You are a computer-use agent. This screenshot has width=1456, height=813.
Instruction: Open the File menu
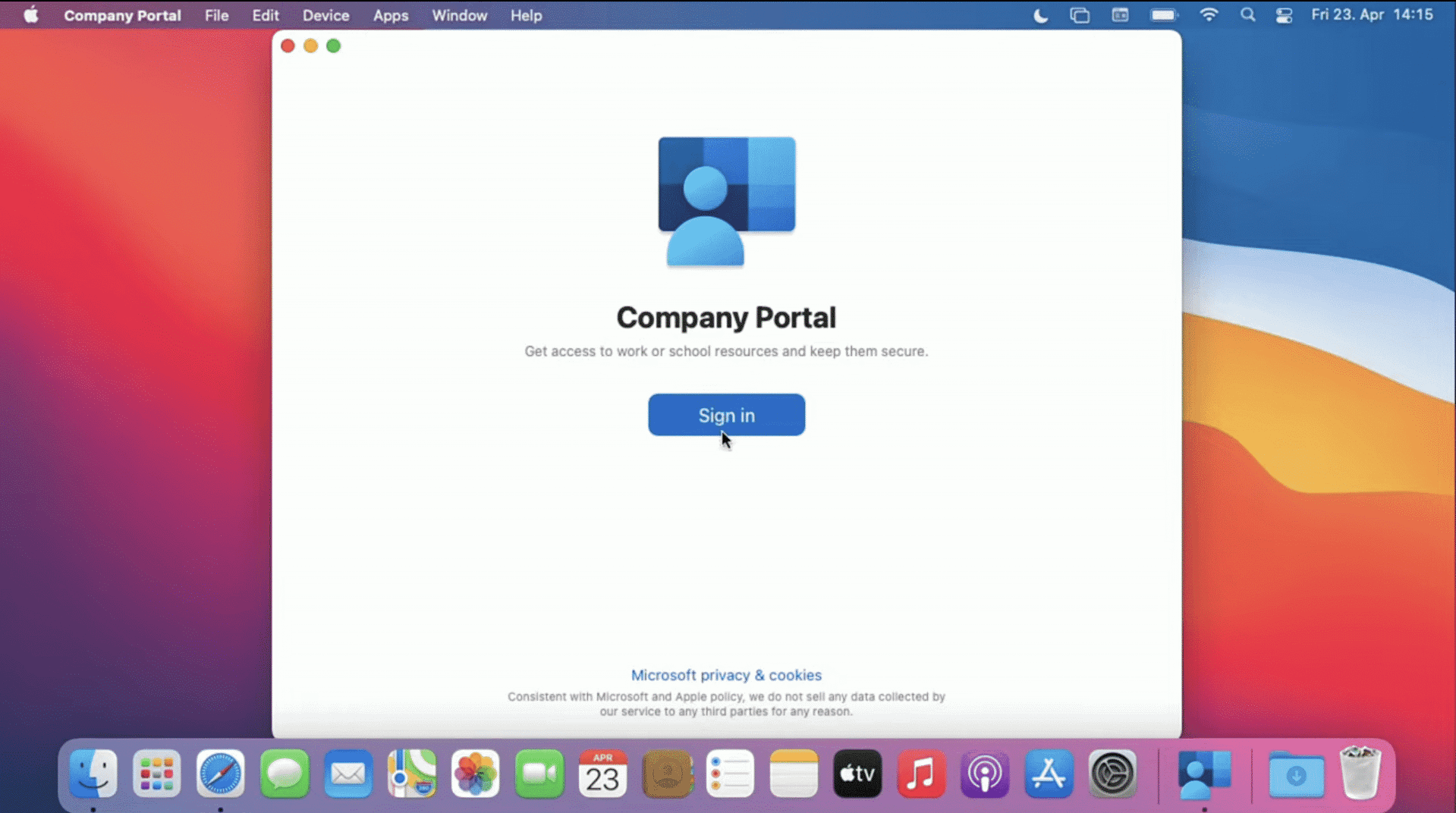[x=216, y=15]
